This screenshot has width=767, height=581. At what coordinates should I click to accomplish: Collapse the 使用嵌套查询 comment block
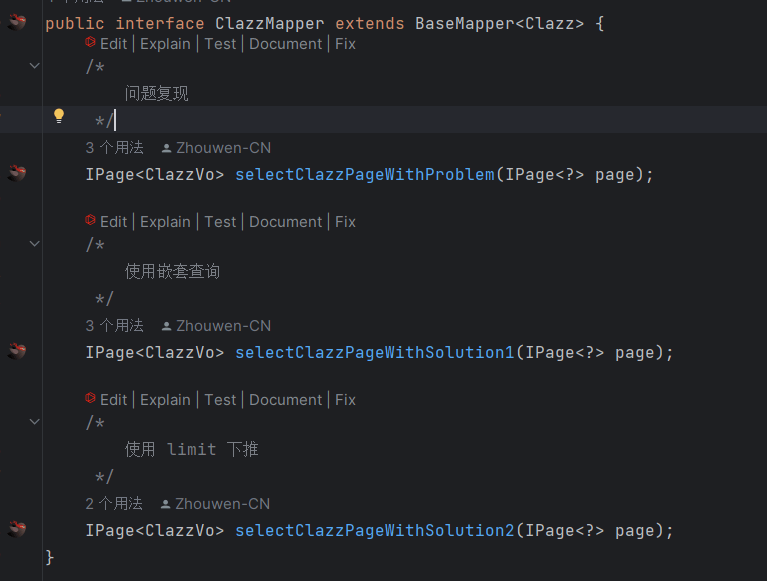click(x=35, y=244)
